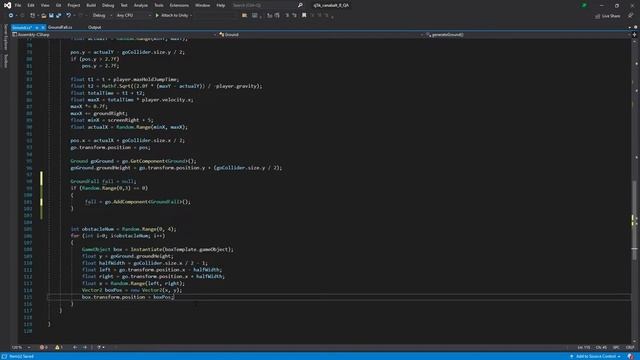Click the 'int obstacleNum' code line
Viewport: 640px width, 360px height.
coord(123,229)
